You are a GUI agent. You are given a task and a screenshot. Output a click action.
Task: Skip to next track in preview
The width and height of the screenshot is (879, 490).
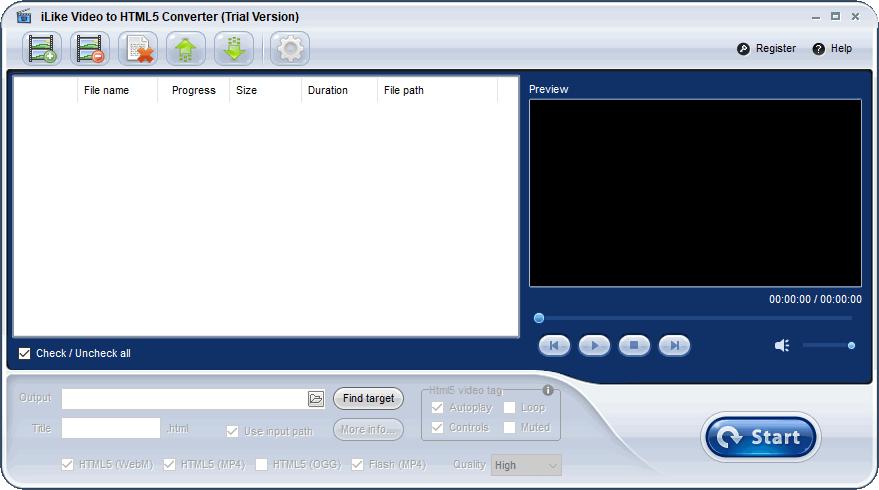[x=674, y=345]
